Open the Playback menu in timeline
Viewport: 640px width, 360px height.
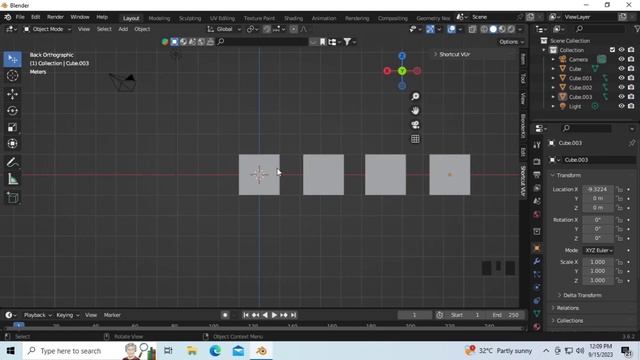coord(37,315)
